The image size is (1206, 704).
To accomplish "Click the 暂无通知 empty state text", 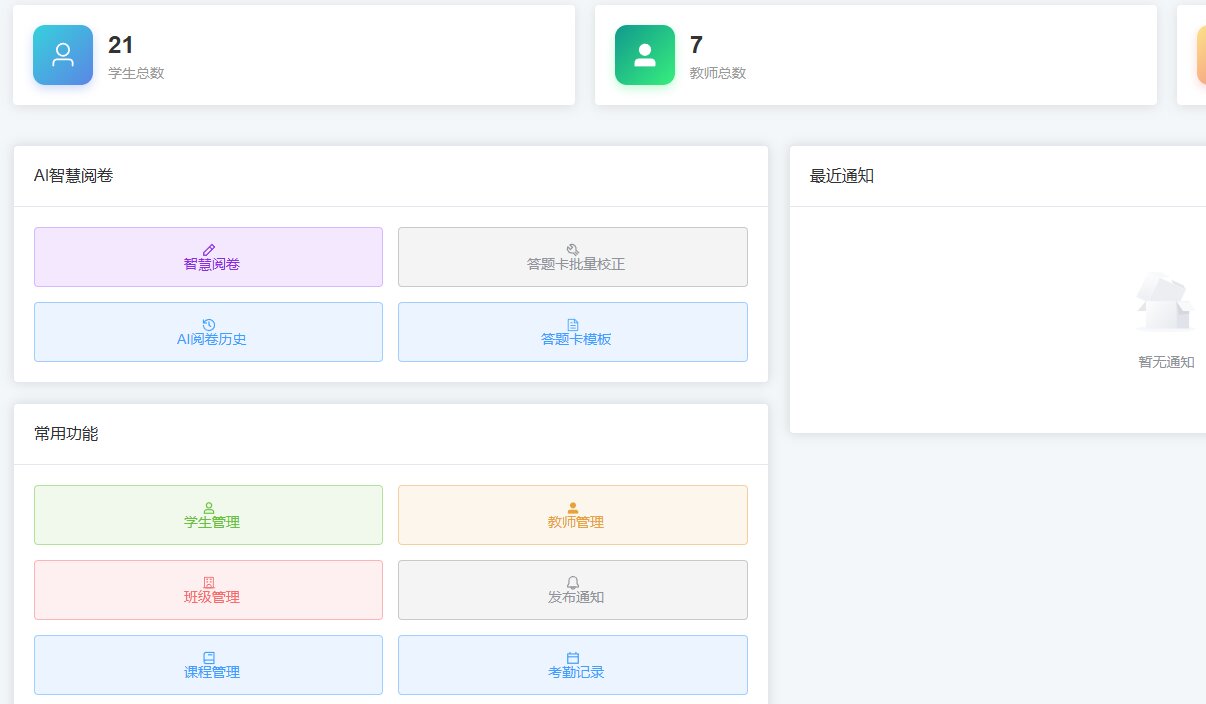I will pos(1166,362).
